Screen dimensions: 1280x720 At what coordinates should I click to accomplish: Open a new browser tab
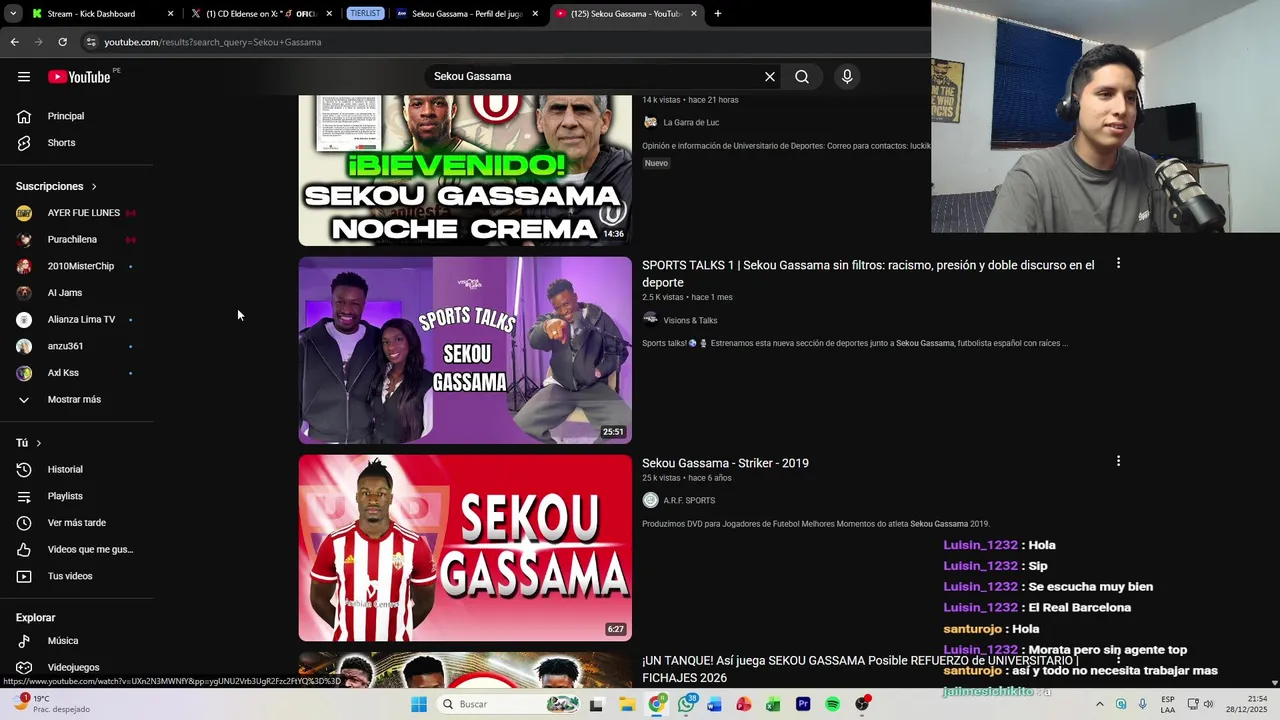[x=717, y=14]
